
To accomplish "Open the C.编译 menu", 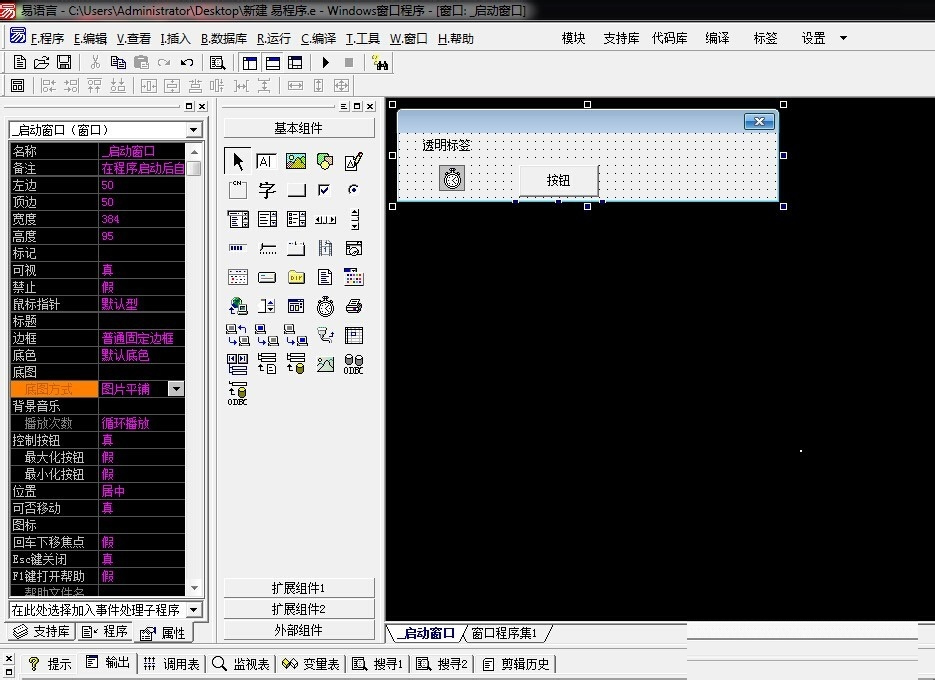I will (318, 39).
